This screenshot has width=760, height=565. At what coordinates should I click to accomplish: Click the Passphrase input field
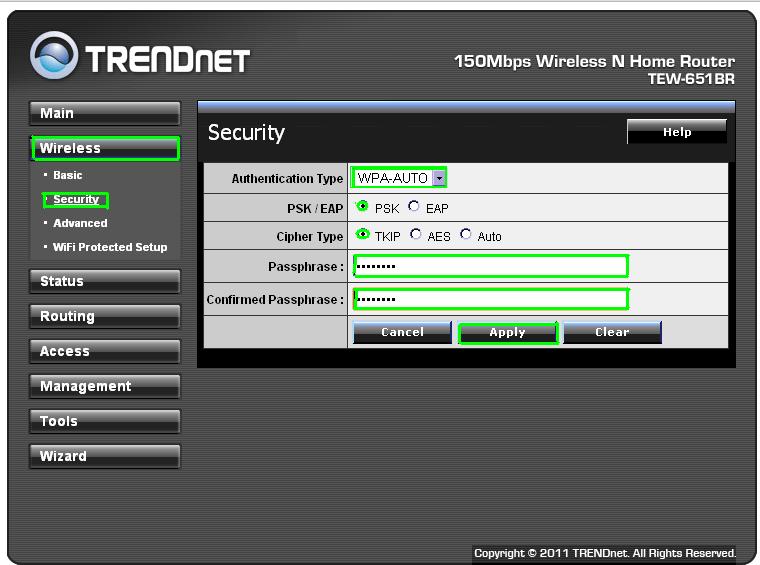point(490,266)
